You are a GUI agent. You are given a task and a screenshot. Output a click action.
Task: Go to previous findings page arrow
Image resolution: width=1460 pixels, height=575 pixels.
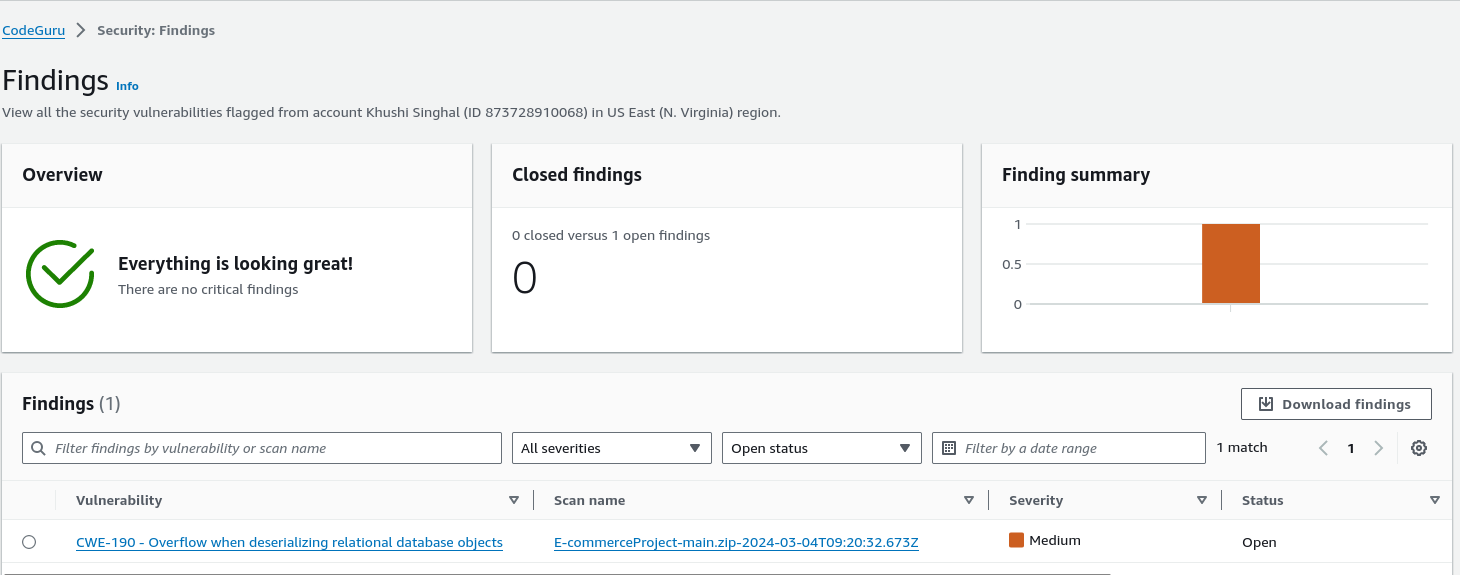click(1323, 448)
